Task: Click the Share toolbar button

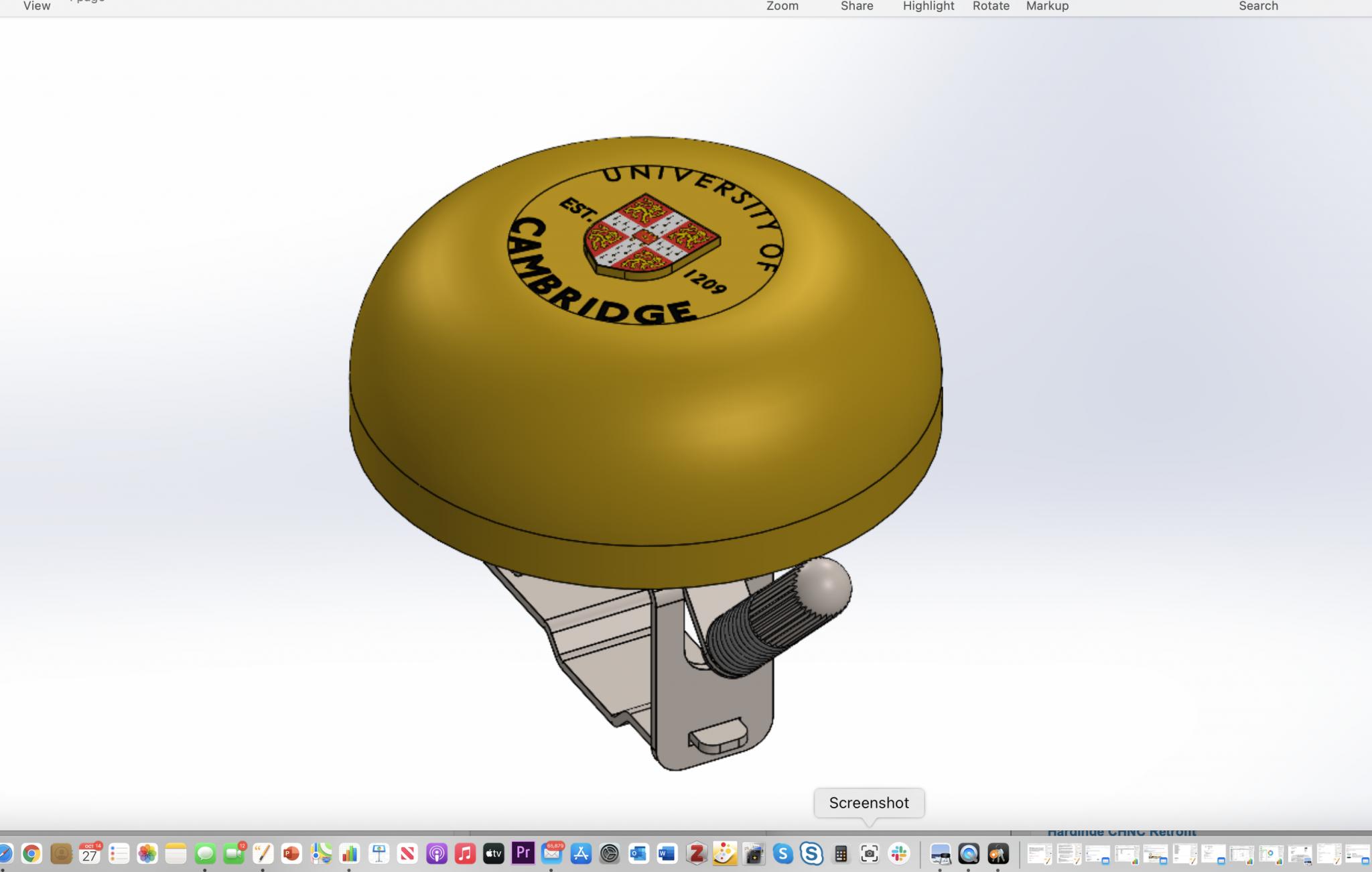Action: tap(857, 6)
